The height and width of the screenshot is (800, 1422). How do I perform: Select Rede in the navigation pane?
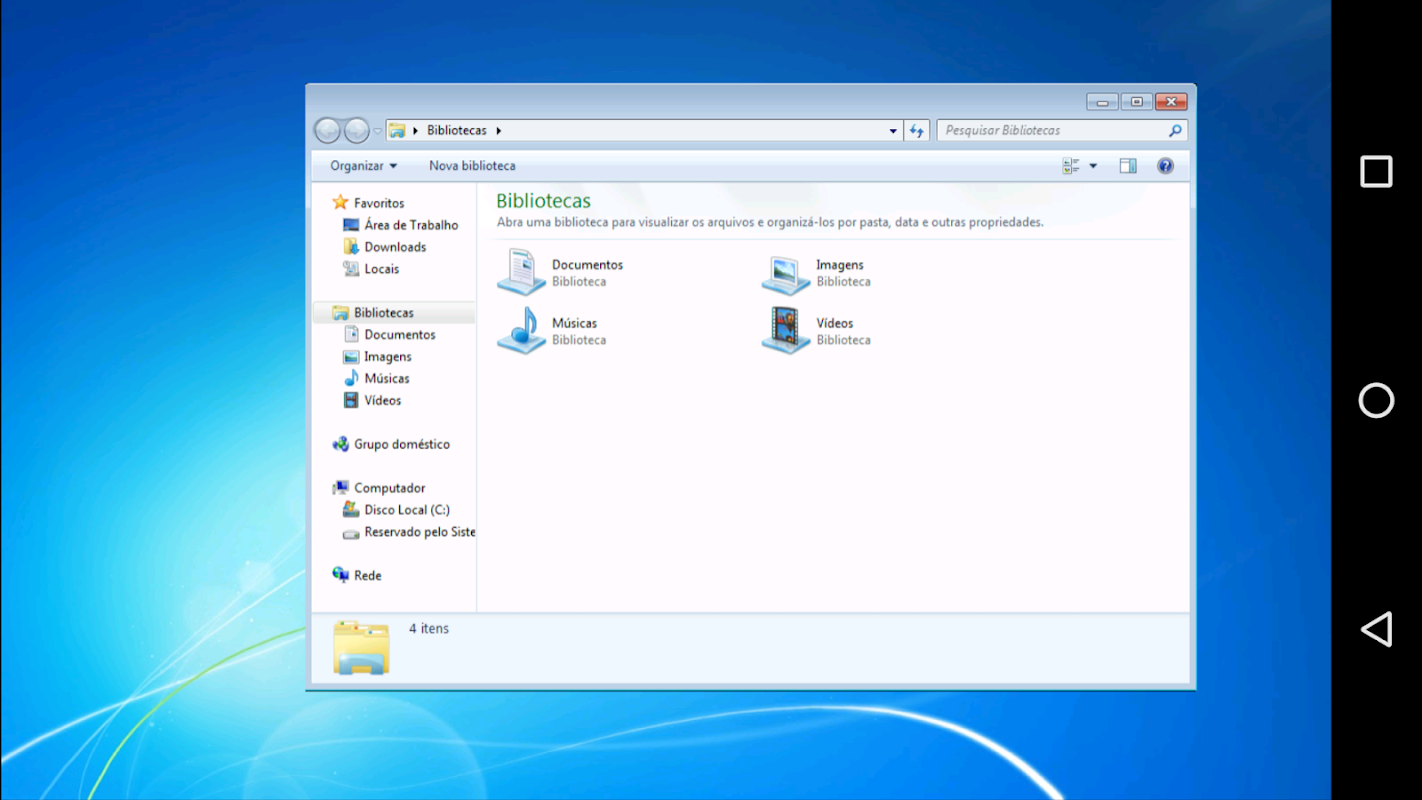[x=367, y=576]
